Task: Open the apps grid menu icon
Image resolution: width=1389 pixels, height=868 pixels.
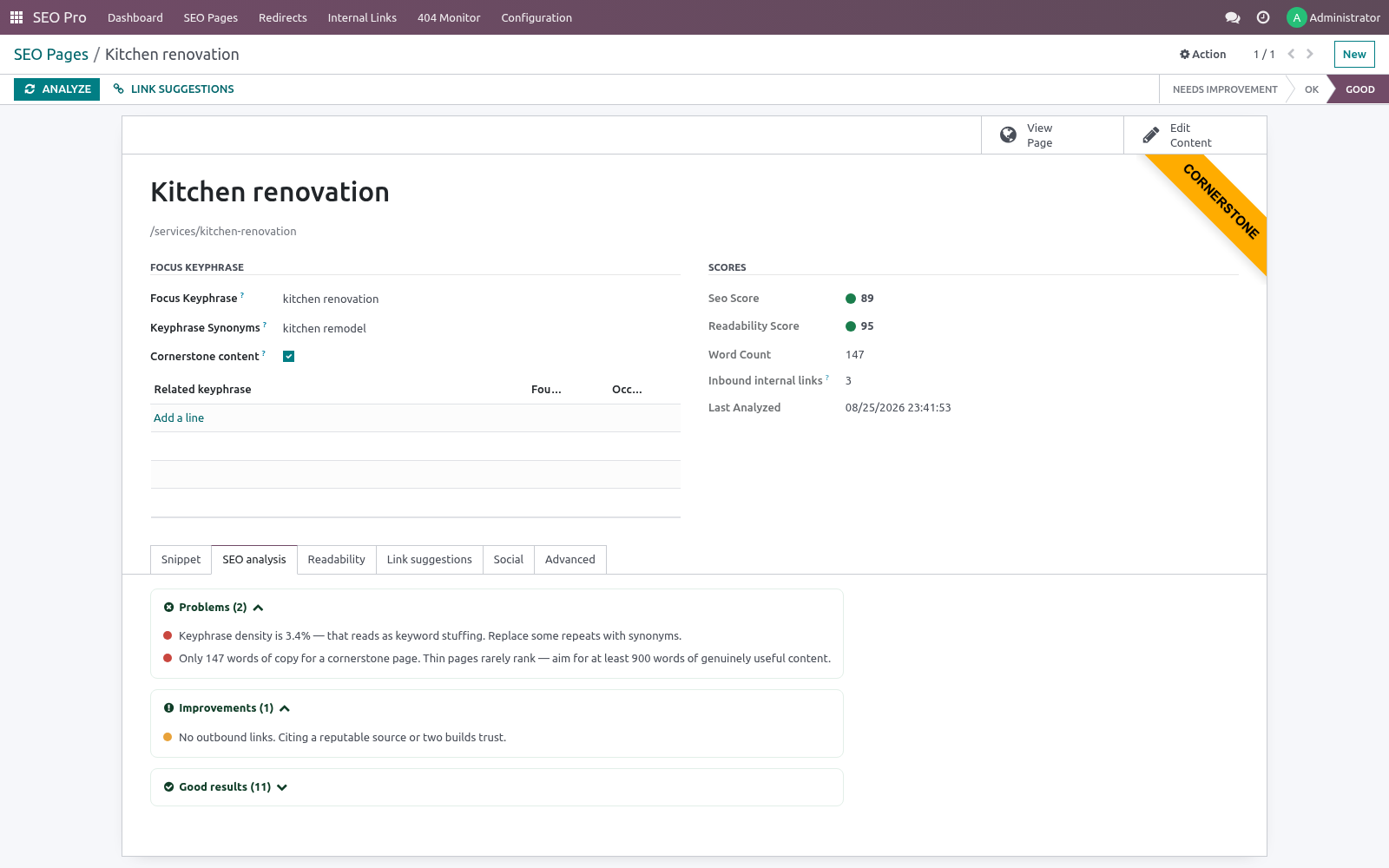Action: 16,17
